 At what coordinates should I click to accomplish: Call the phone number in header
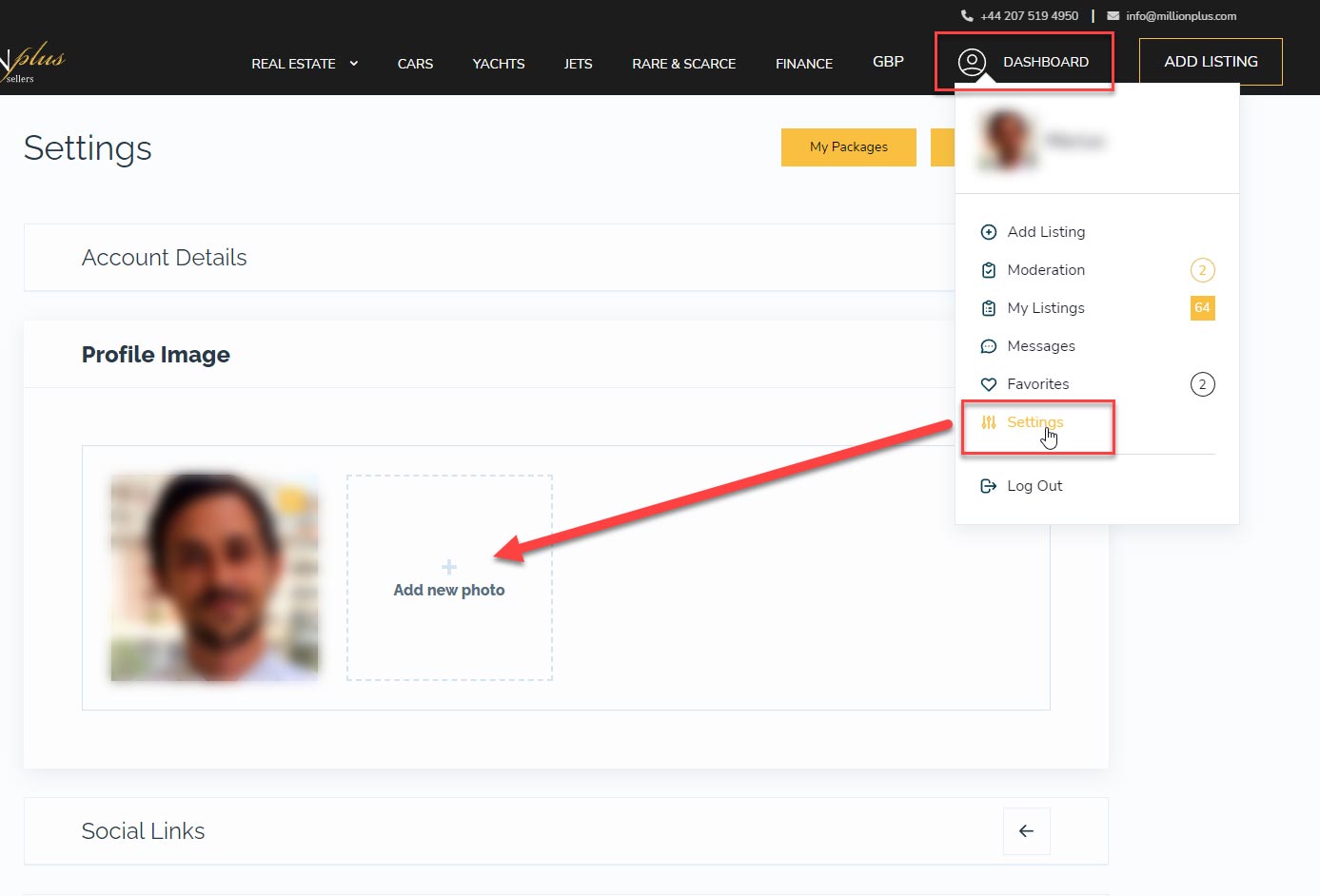pos(1028,16)
